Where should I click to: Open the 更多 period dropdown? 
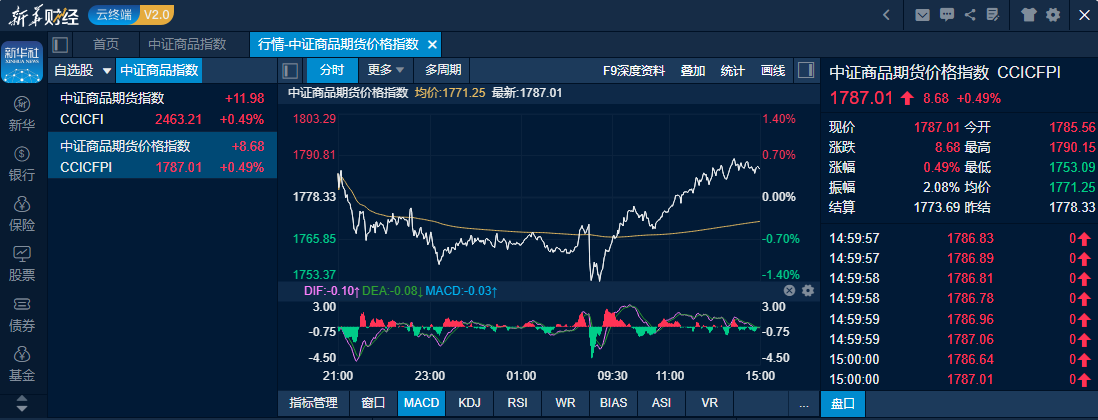click(385, 70)
